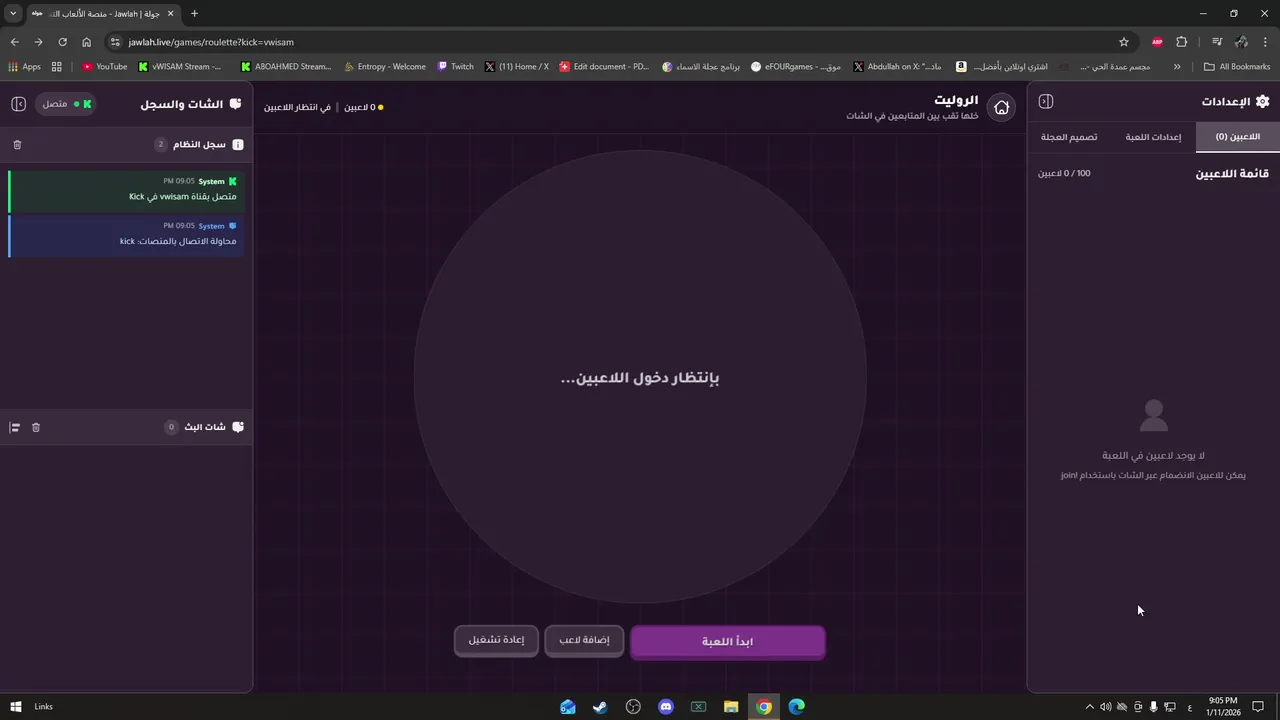Open the Chrome three-dot menu
The width and height of the screenshot is (1280, 720).
click(1266, 42)
